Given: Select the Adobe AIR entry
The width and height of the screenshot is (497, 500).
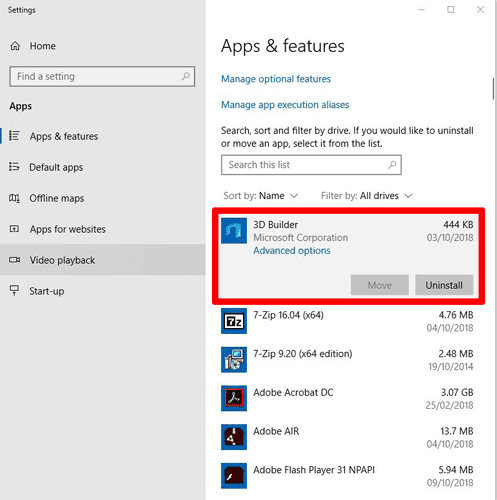Looking at the screenshot, I should (347, 437).
